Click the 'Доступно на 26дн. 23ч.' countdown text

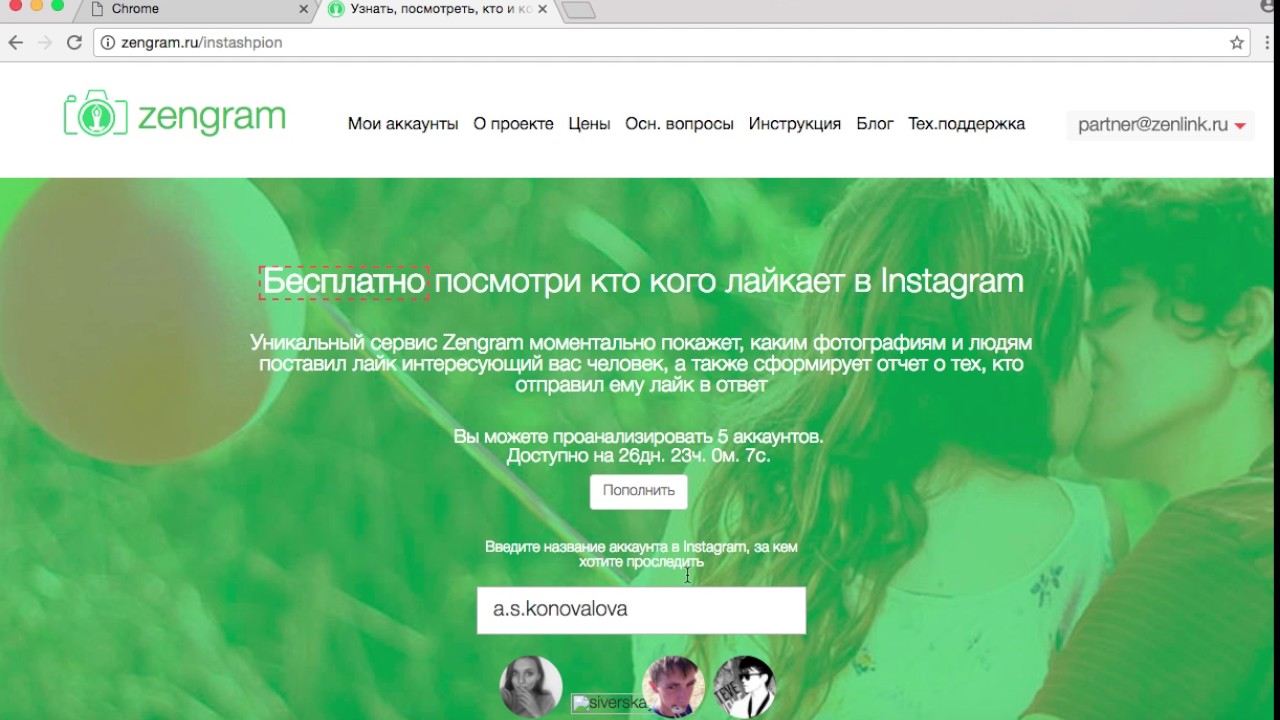coord(638,456)
